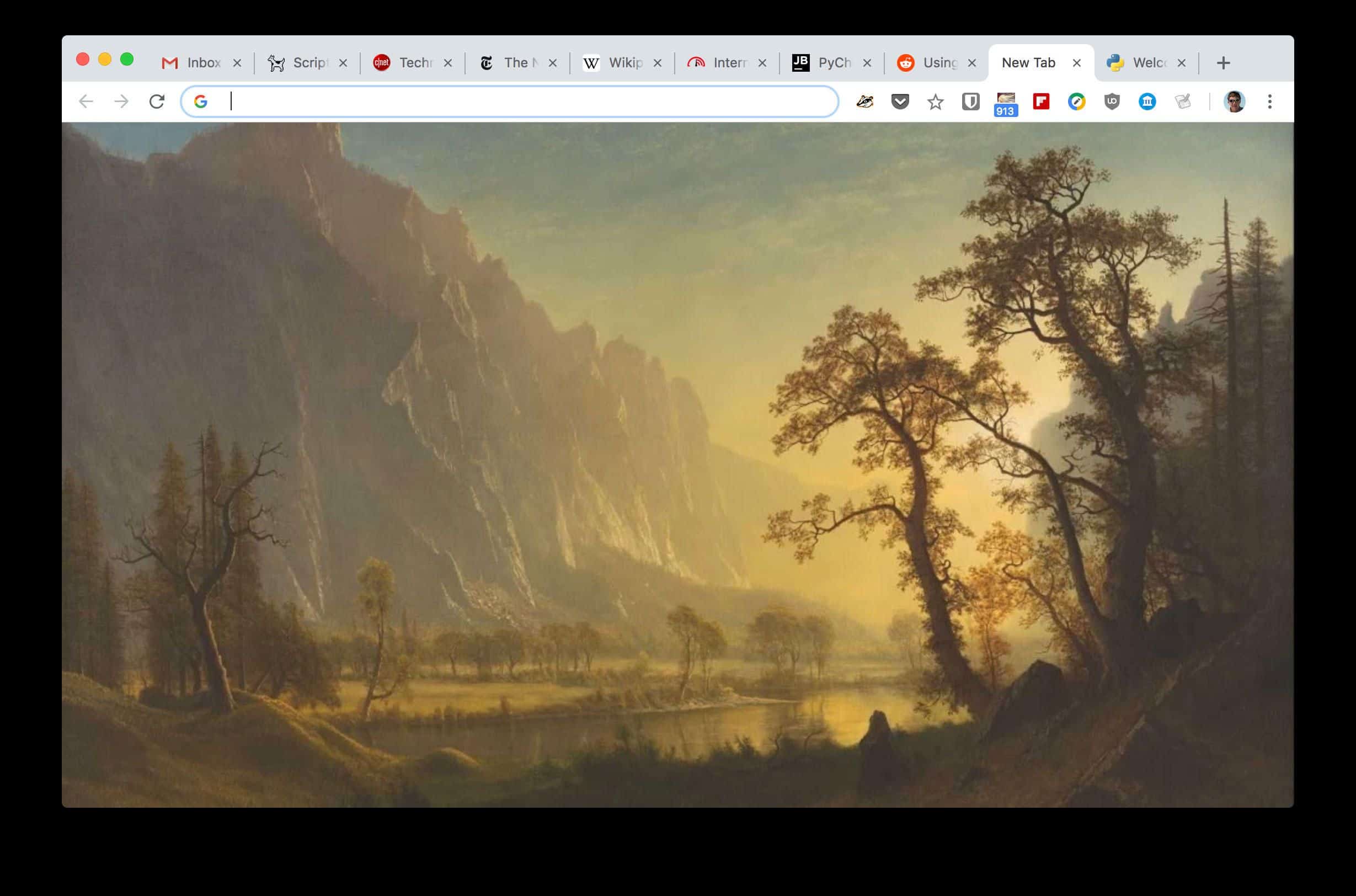Open the uBlock Origin extension

(x=1112, y=102)
